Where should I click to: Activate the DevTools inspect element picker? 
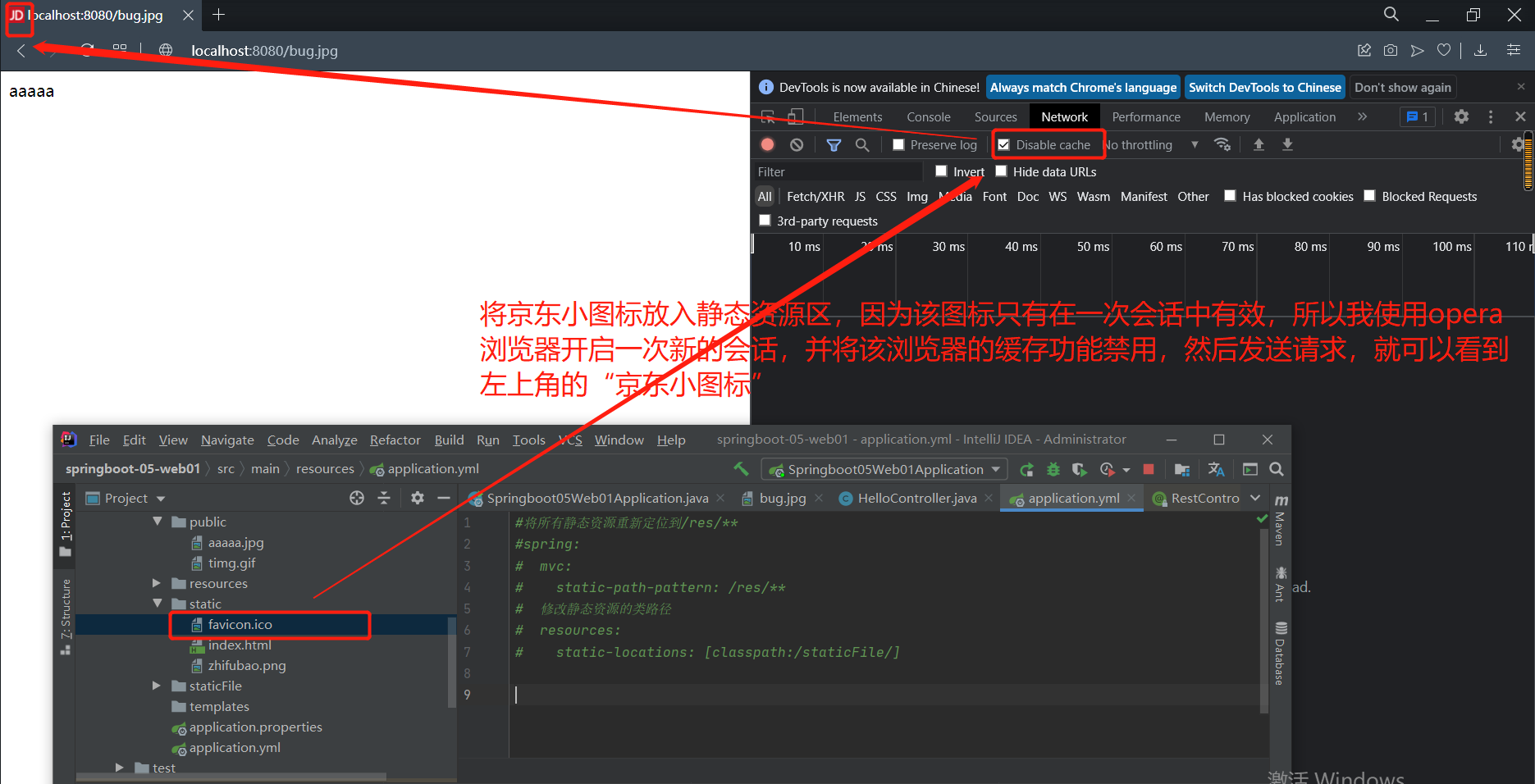[768, 116]
